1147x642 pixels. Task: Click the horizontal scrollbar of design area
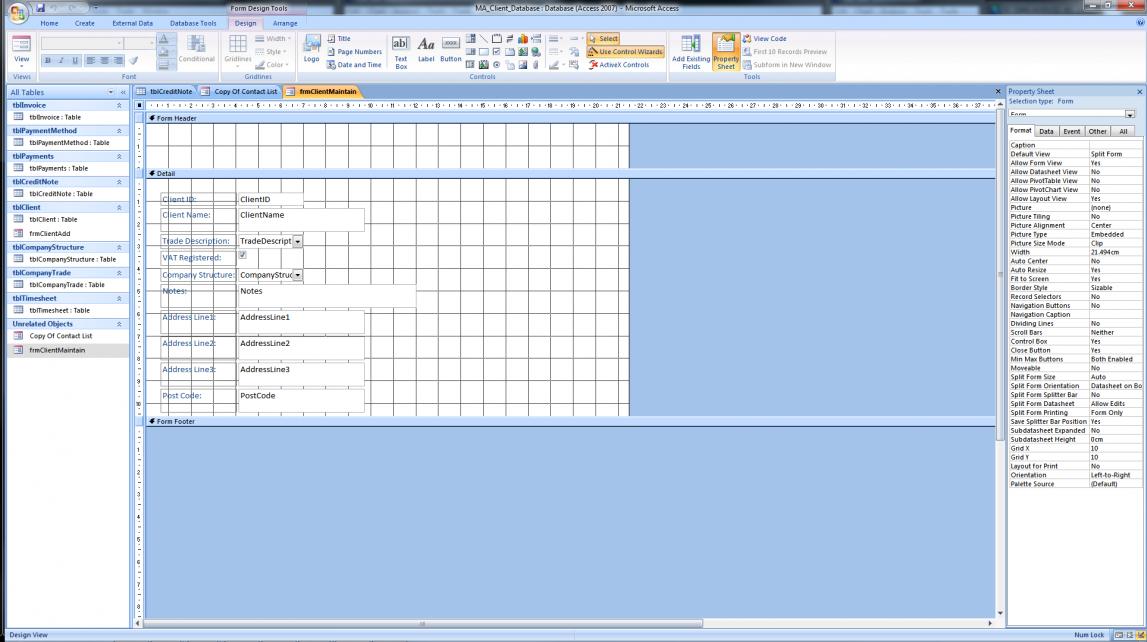[423, 624]
